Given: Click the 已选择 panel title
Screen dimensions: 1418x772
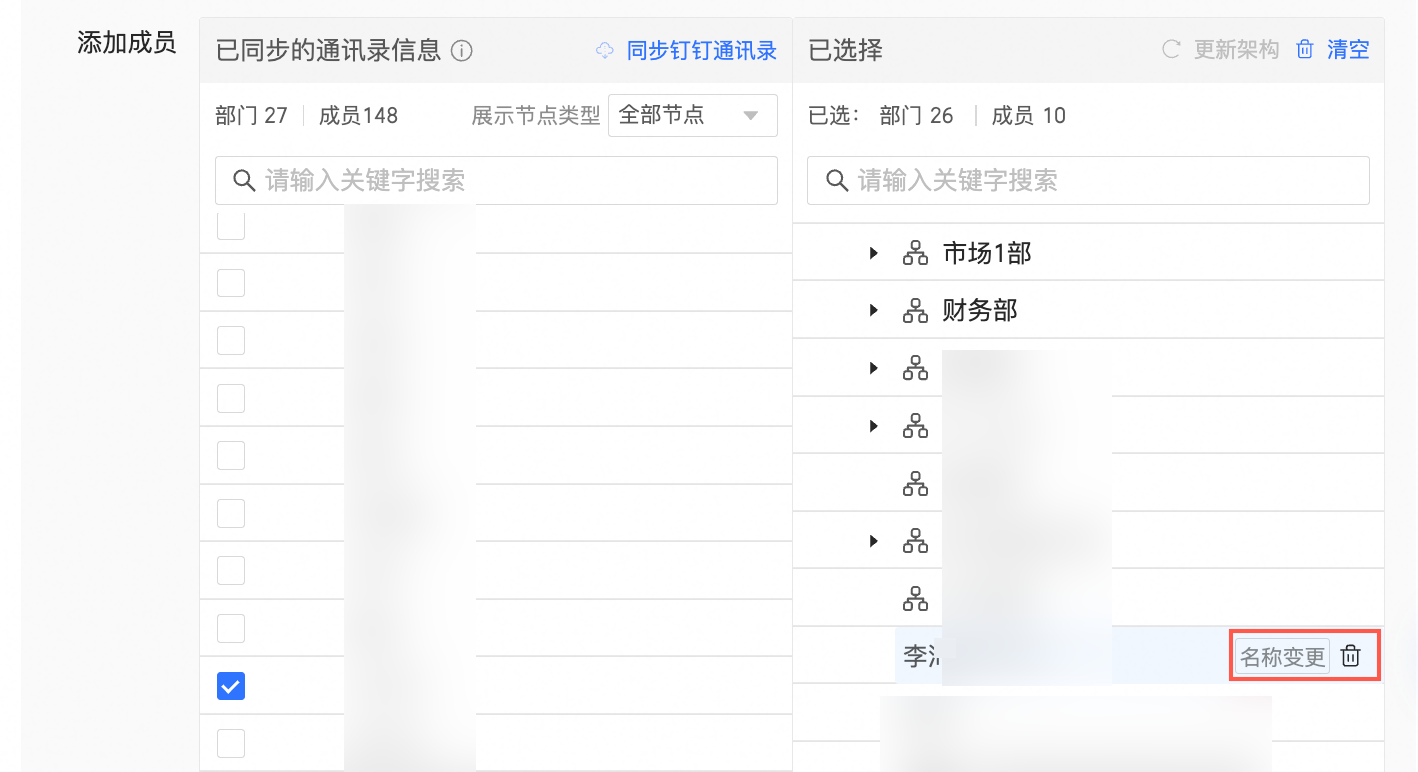Looking at the screenshot, I should point(845,50).
